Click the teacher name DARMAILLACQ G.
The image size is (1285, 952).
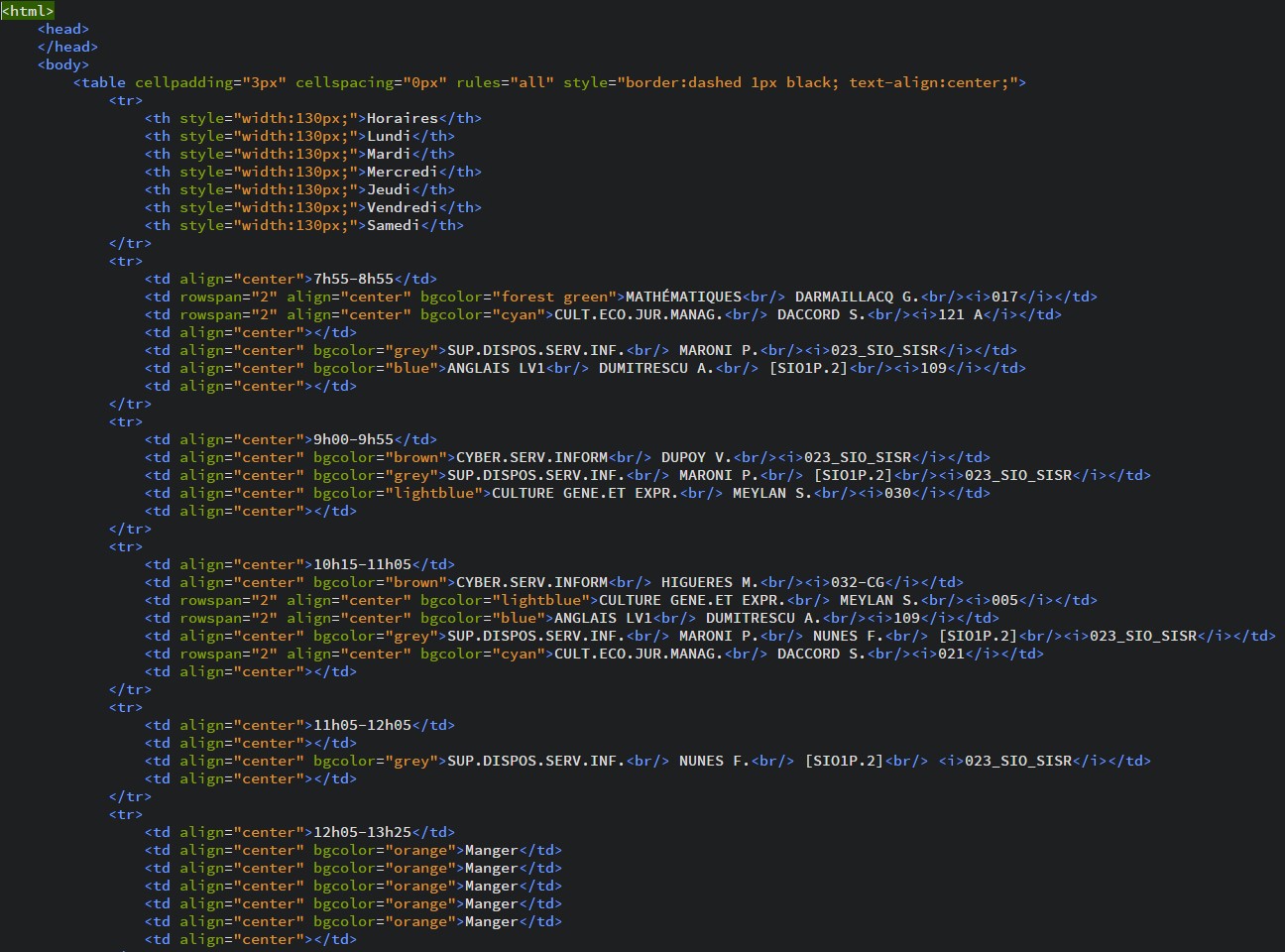tap(858, 297)
